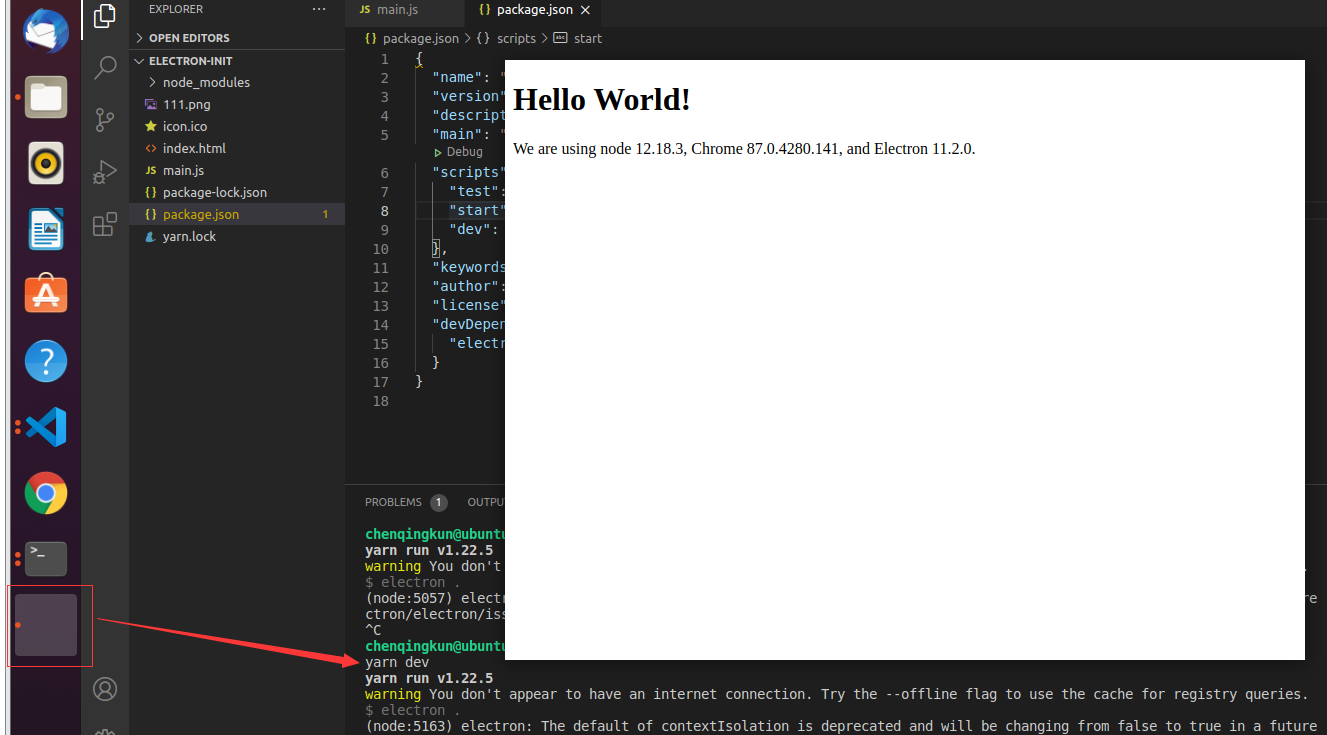Click the Debug codelens above the scripts
This screenshot has width=1327, height=735.
point(458,151)
